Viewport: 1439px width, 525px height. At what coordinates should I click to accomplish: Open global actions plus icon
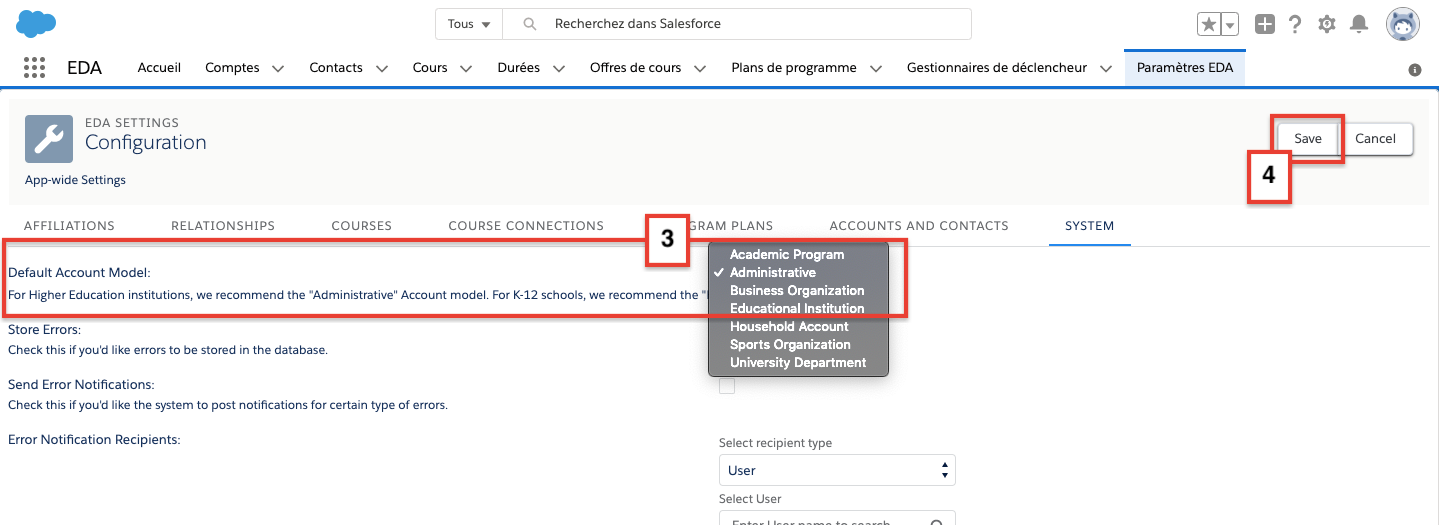[x=1265, y=24]
